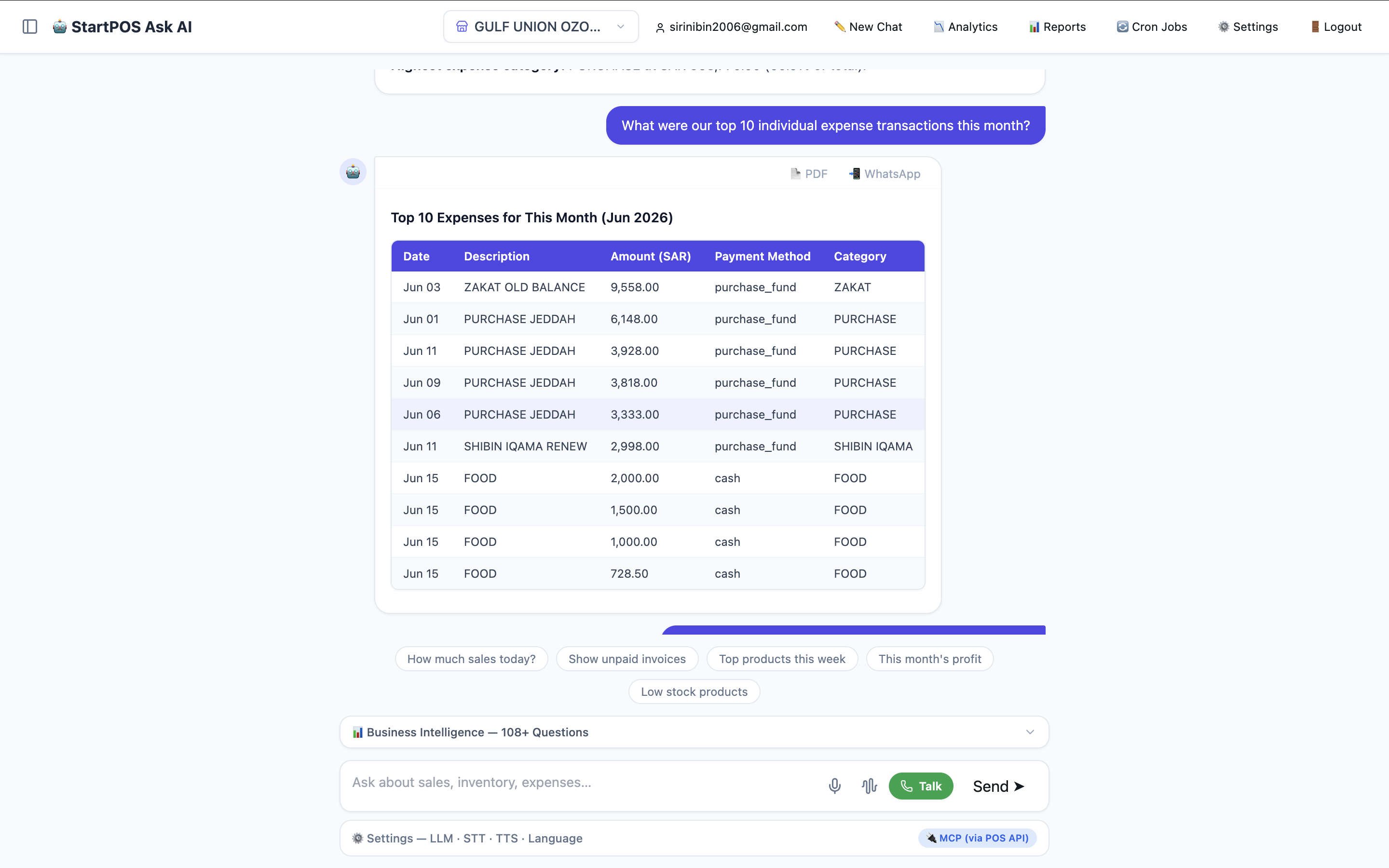Choose 'Low stock products' suggestion

click(694, 692)
